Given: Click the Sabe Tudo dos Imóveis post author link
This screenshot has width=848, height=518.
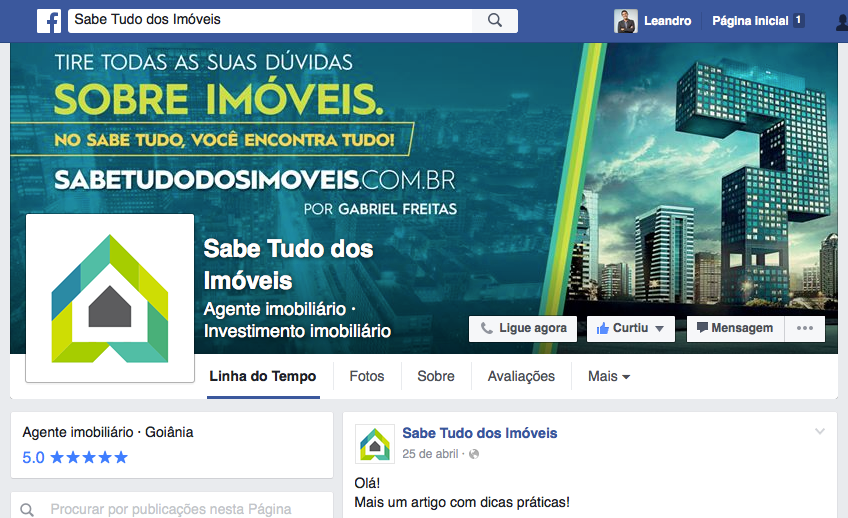Looking at the screenshot, I should tap(480, 433).
